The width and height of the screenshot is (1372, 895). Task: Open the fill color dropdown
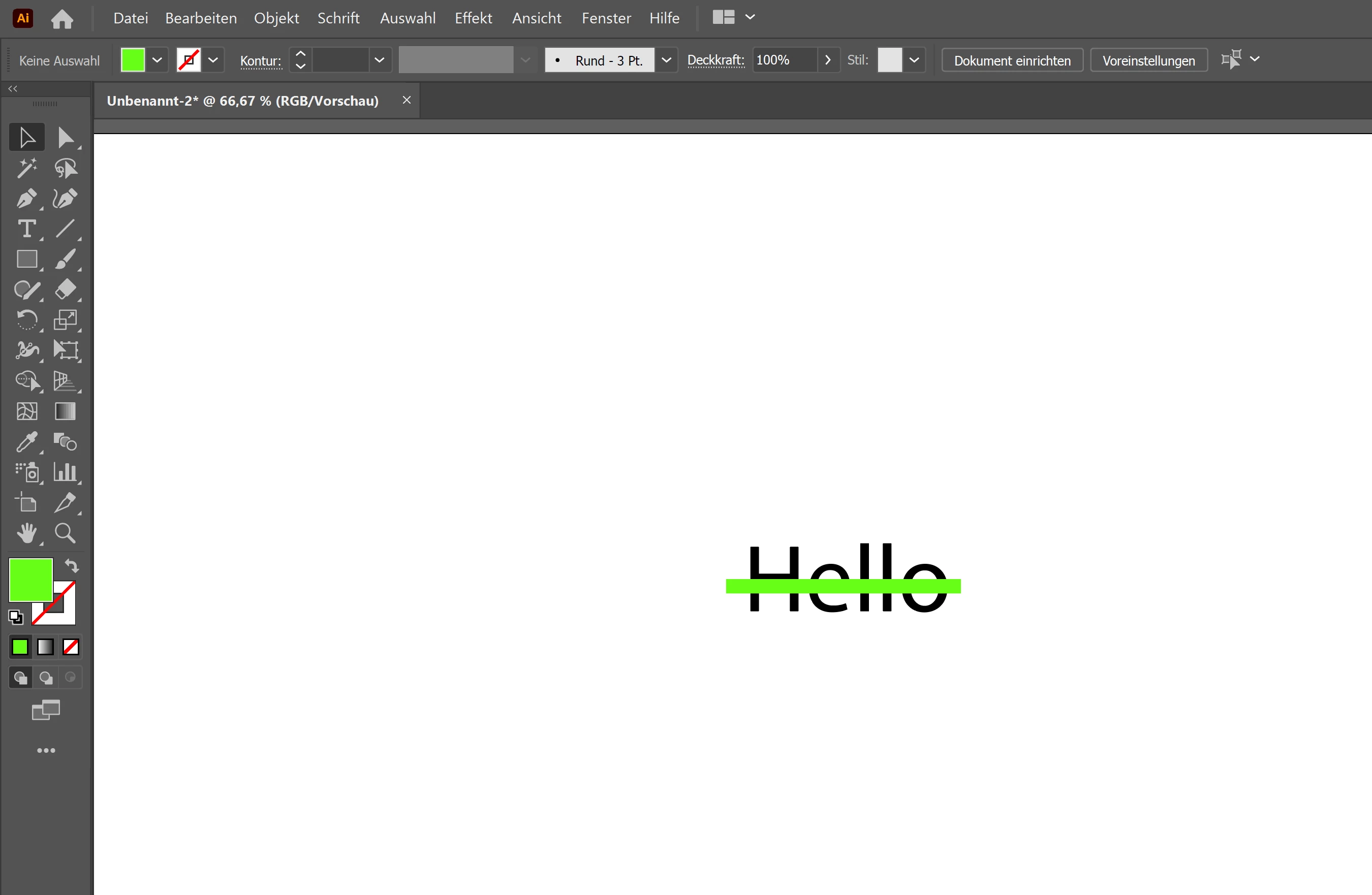157,60
